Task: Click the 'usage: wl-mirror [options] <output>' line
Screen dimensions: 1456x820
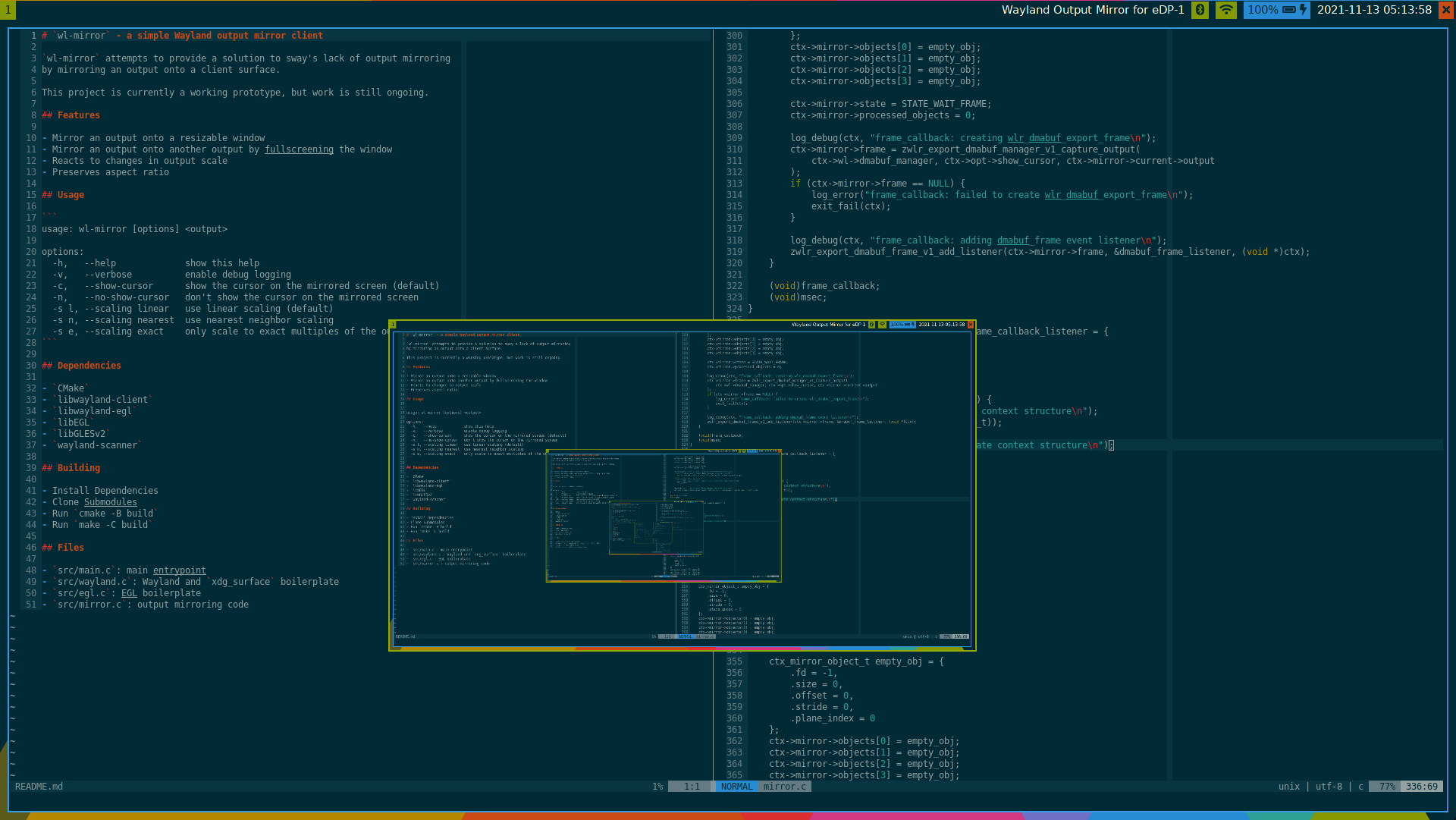Action: [x=134, y=229]
